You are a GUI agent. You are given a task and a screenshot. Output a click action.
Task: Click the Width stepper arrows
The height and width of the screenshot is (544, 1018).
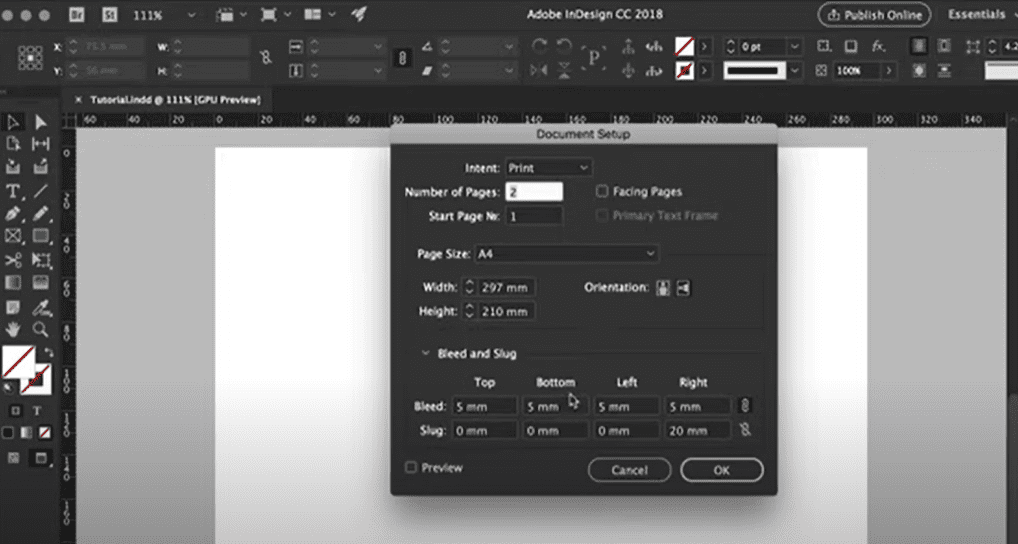[469, 288]
